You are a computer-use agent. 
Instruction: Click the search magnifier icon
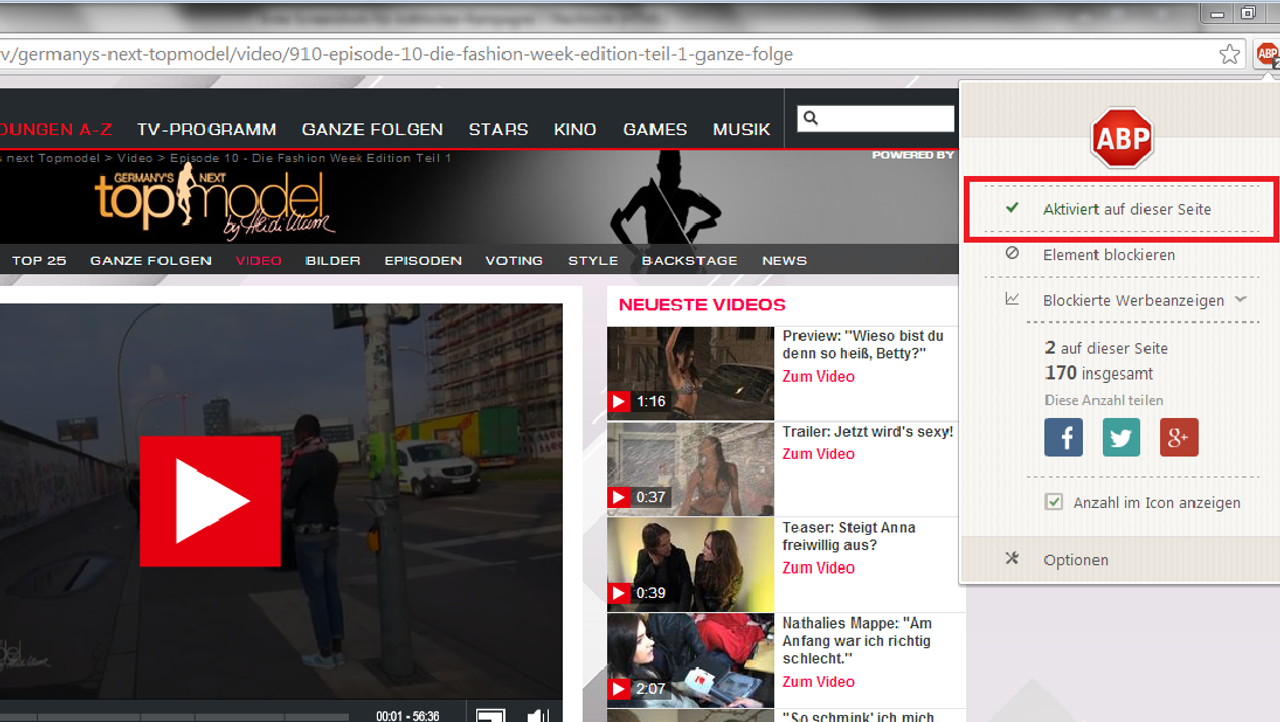pos(811,118)
